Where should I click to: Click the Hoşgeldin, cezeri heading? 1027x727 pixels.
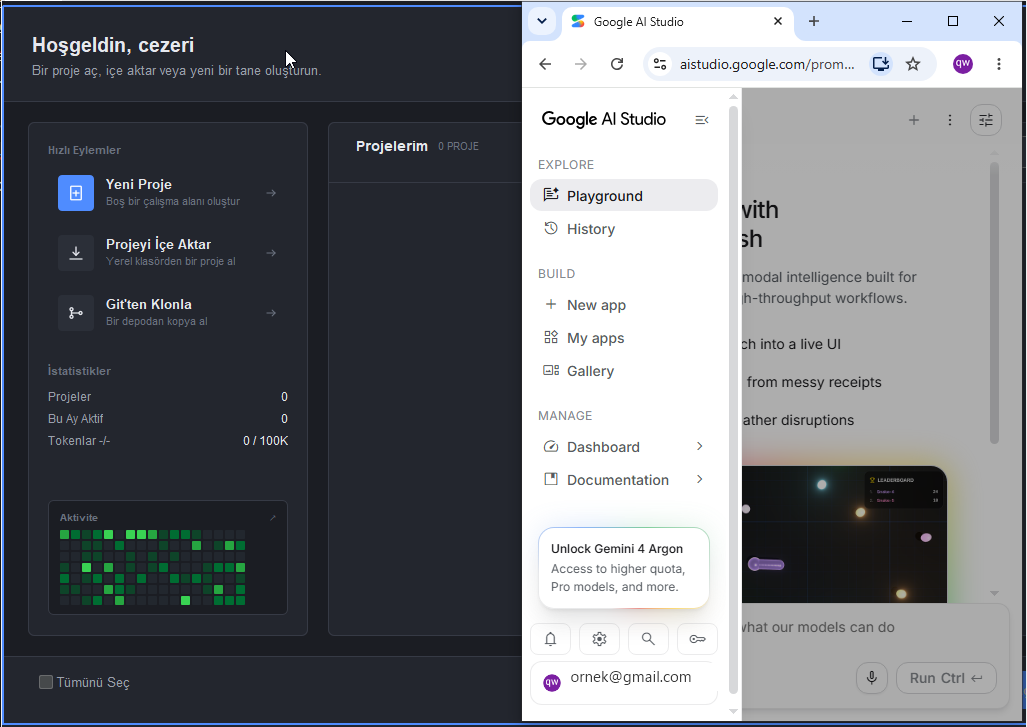(x=113, y=45)
